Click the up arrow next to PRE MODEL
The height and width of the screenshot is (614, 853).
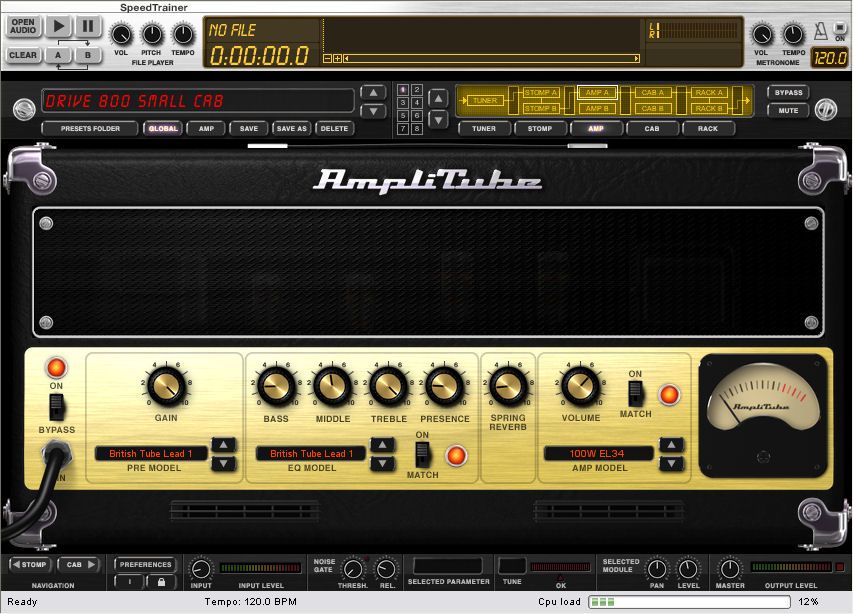pos(224,445)
